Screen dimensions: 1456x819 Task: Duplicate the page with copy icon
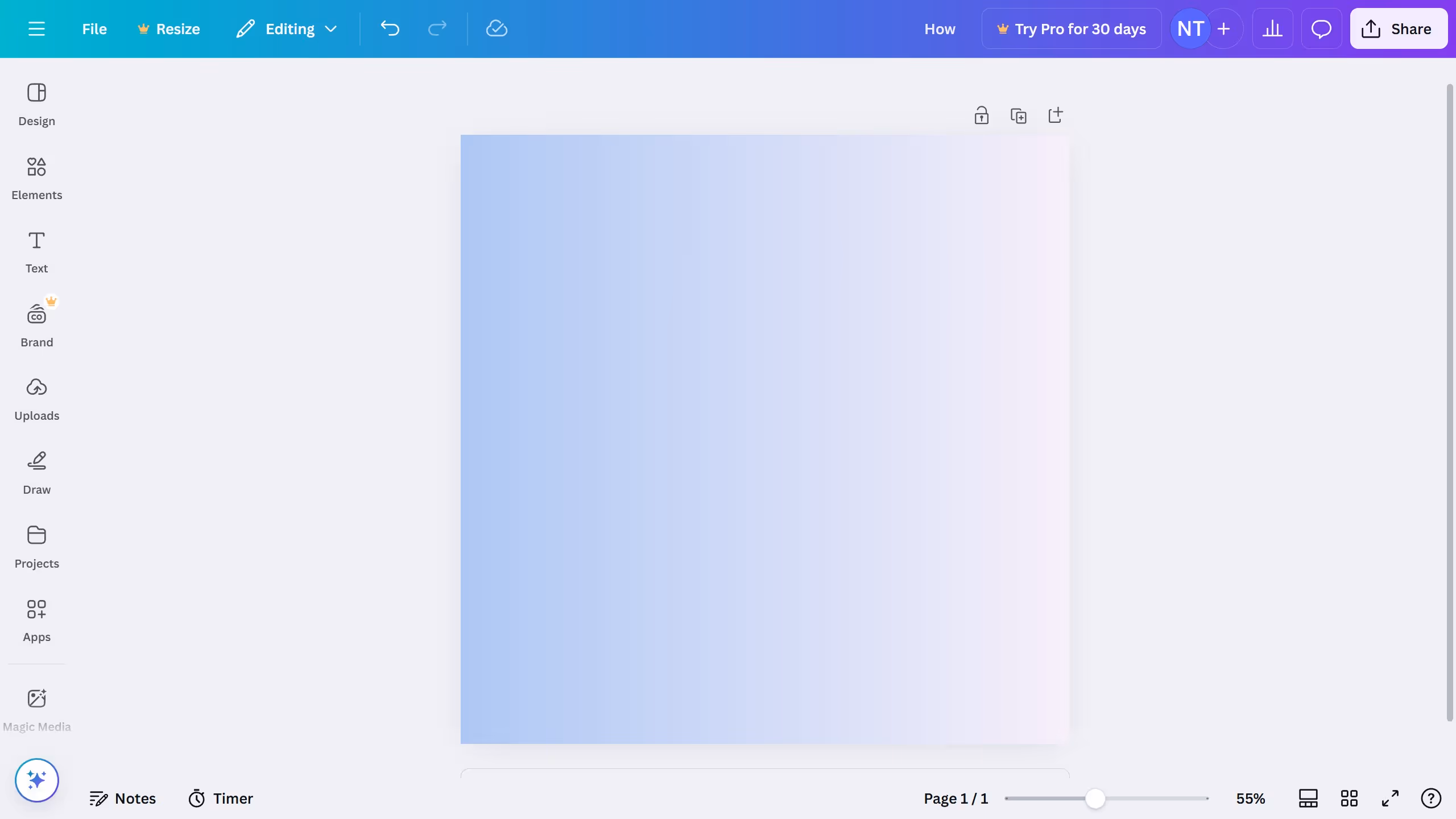tap(1018, 115)
